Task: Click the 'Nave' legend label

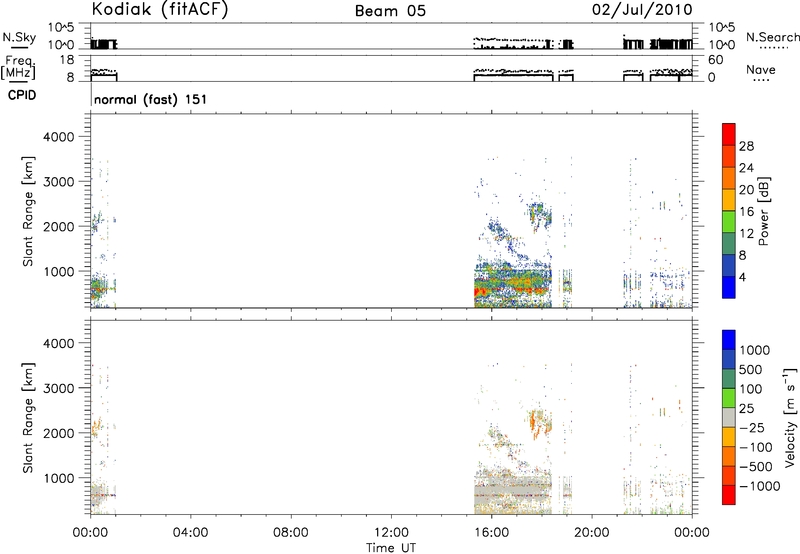Action: (x=761, y=69)
